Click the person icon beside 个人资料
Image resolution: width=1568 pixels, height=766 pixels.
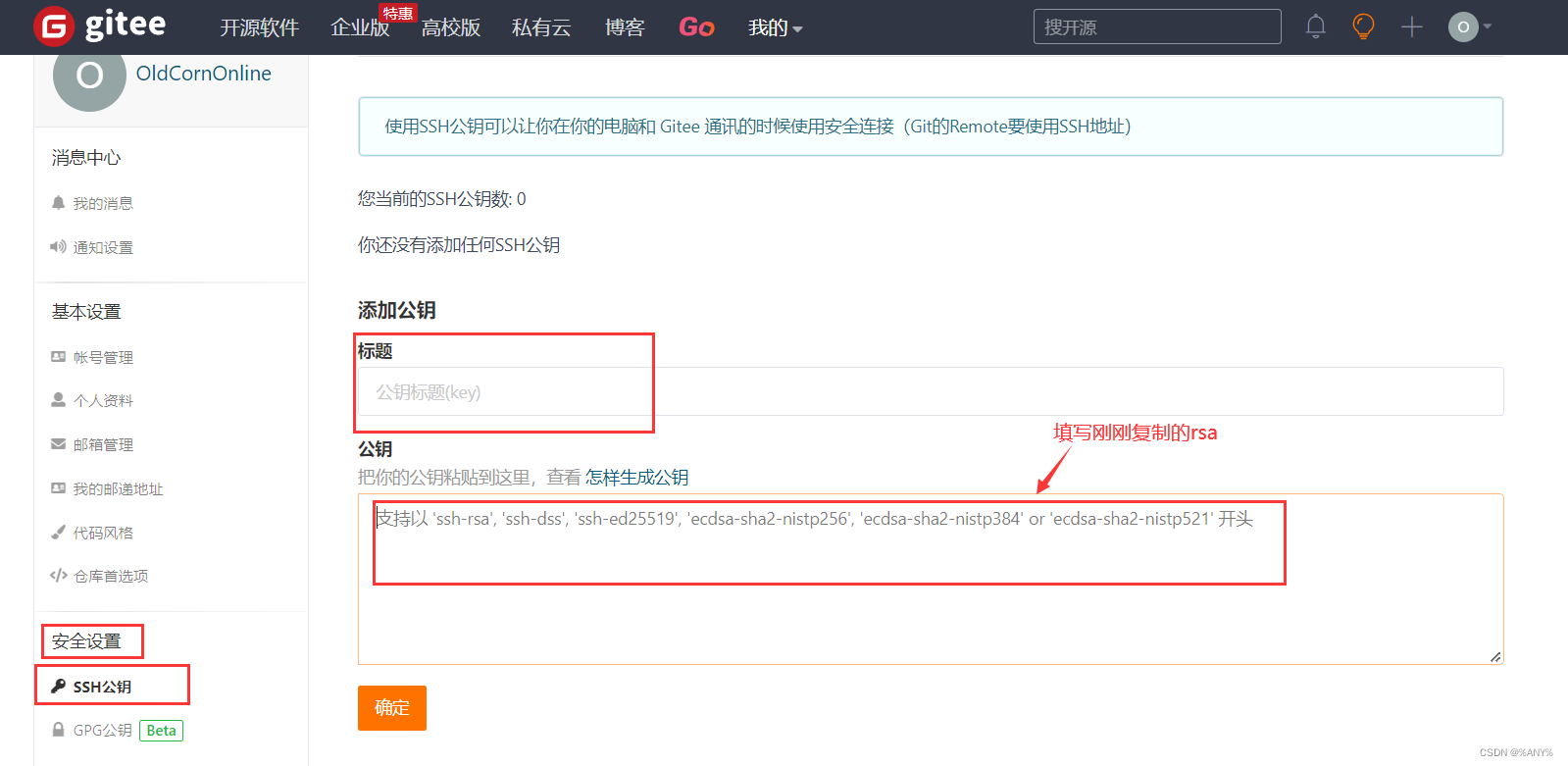point(58,400)
